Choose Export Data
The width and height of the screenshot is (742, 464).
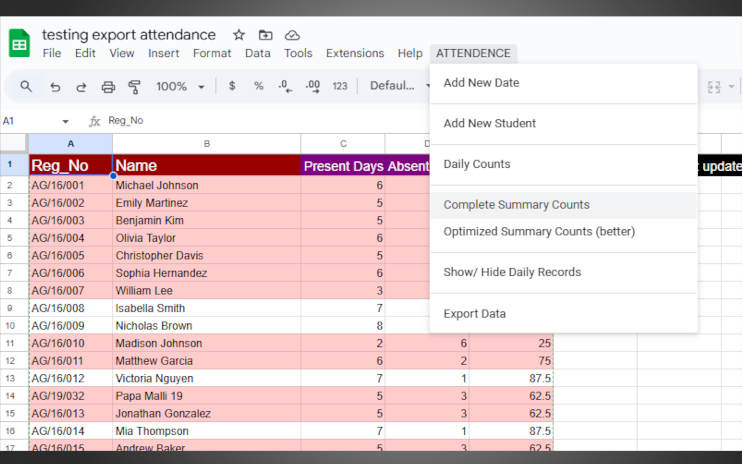tap(563, 314)
